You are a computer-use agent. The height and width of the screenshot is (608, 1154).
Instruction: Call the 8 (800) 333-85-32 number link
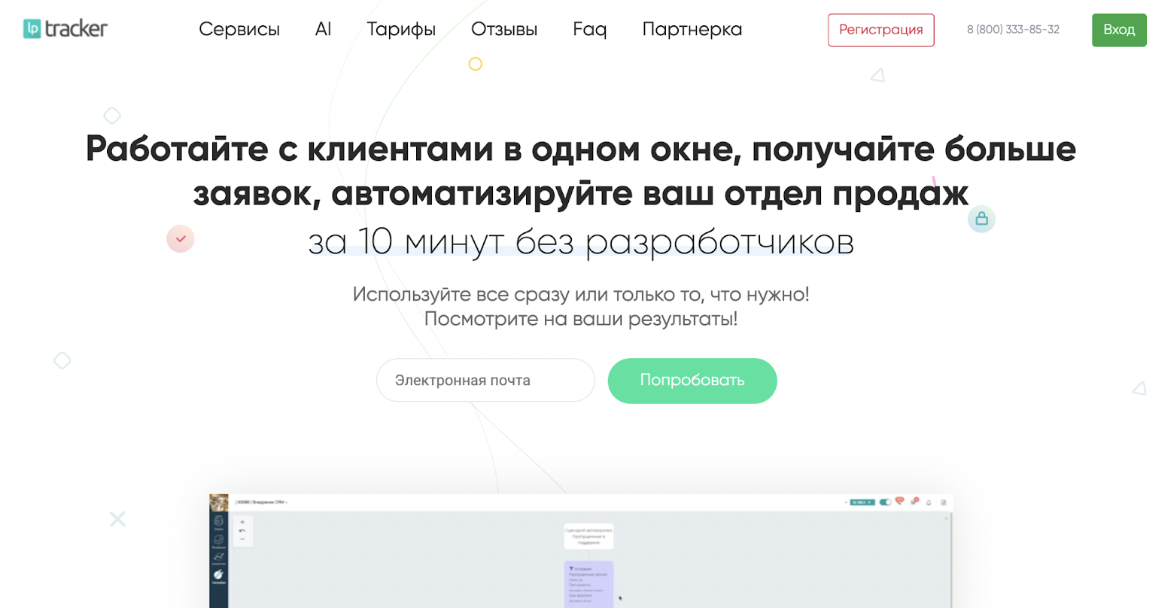point(1013,29)
